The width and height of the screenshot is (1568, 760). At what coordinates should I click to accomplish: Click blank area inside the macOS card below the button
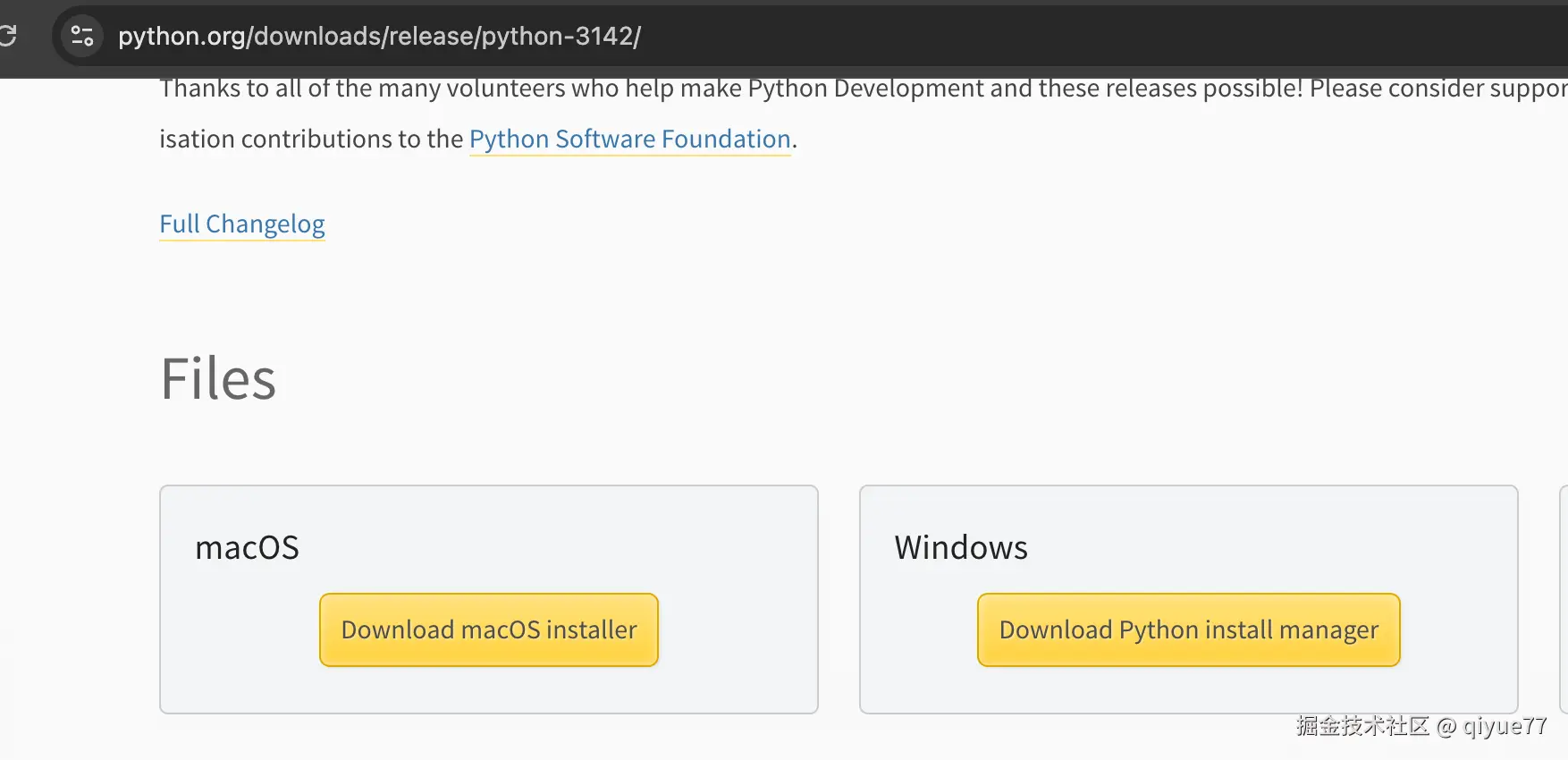click(489, 690)
